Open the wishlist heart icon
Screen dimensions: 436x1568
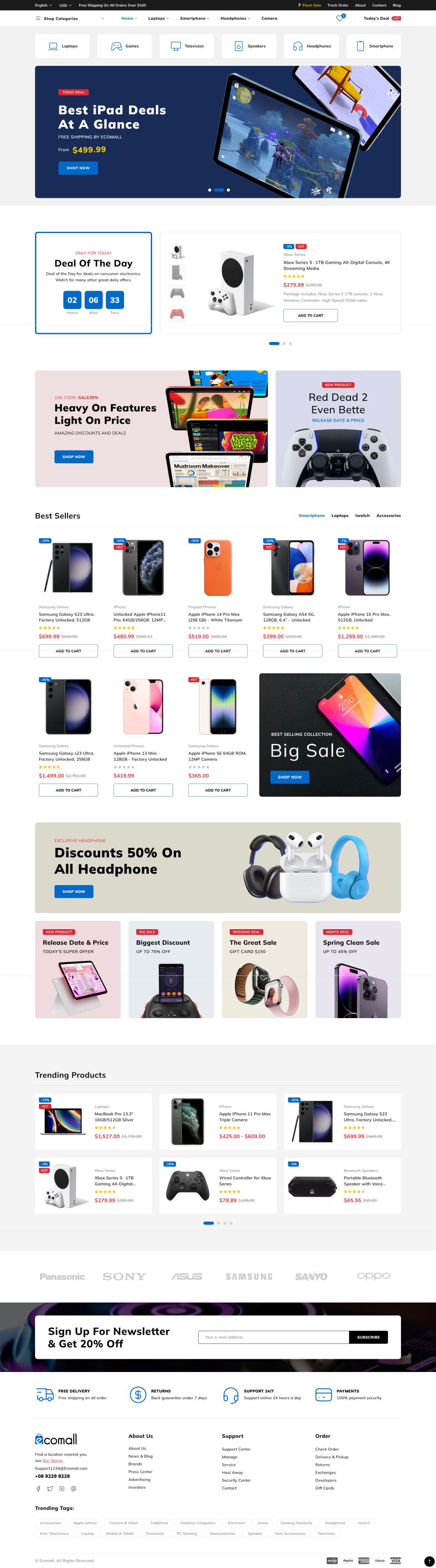point(340,18)
